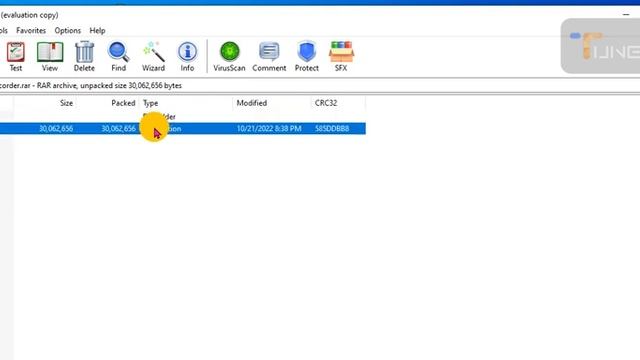The width and height of the screenshot is (640, 360).
Task: Click the SFX archive icon
Action: [x=341, y=57]
